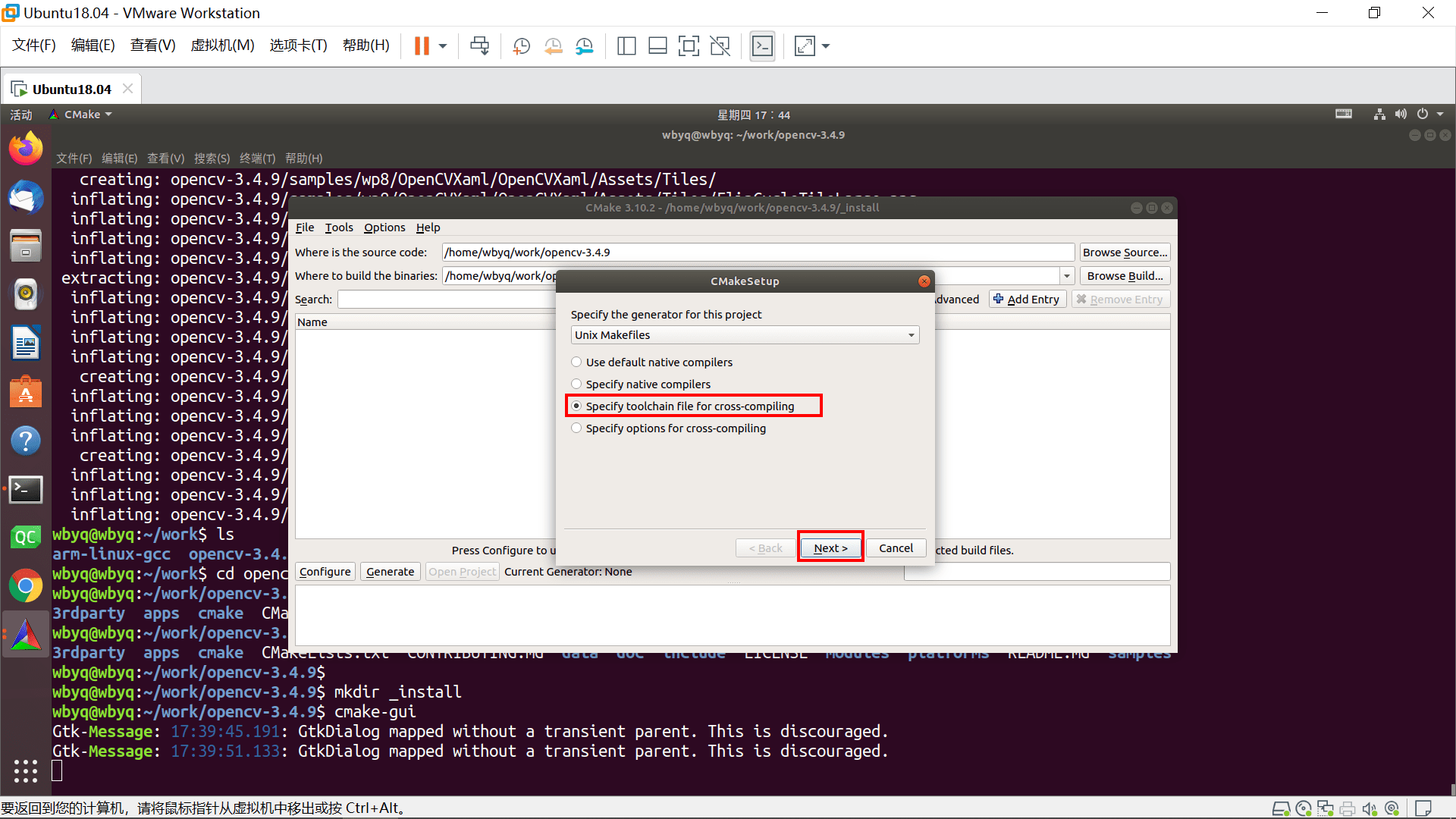Toggle the VMware library sidebar view icon

626,46
